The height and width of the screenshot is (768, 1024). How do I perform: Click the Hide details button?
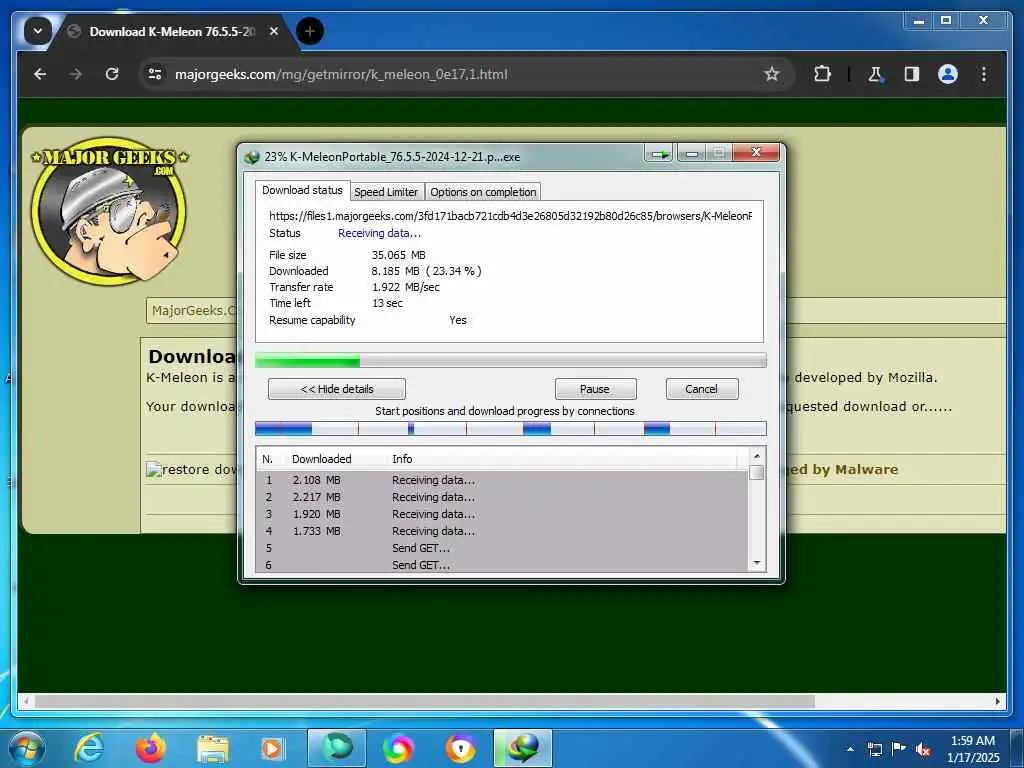(x=336, y=389)
